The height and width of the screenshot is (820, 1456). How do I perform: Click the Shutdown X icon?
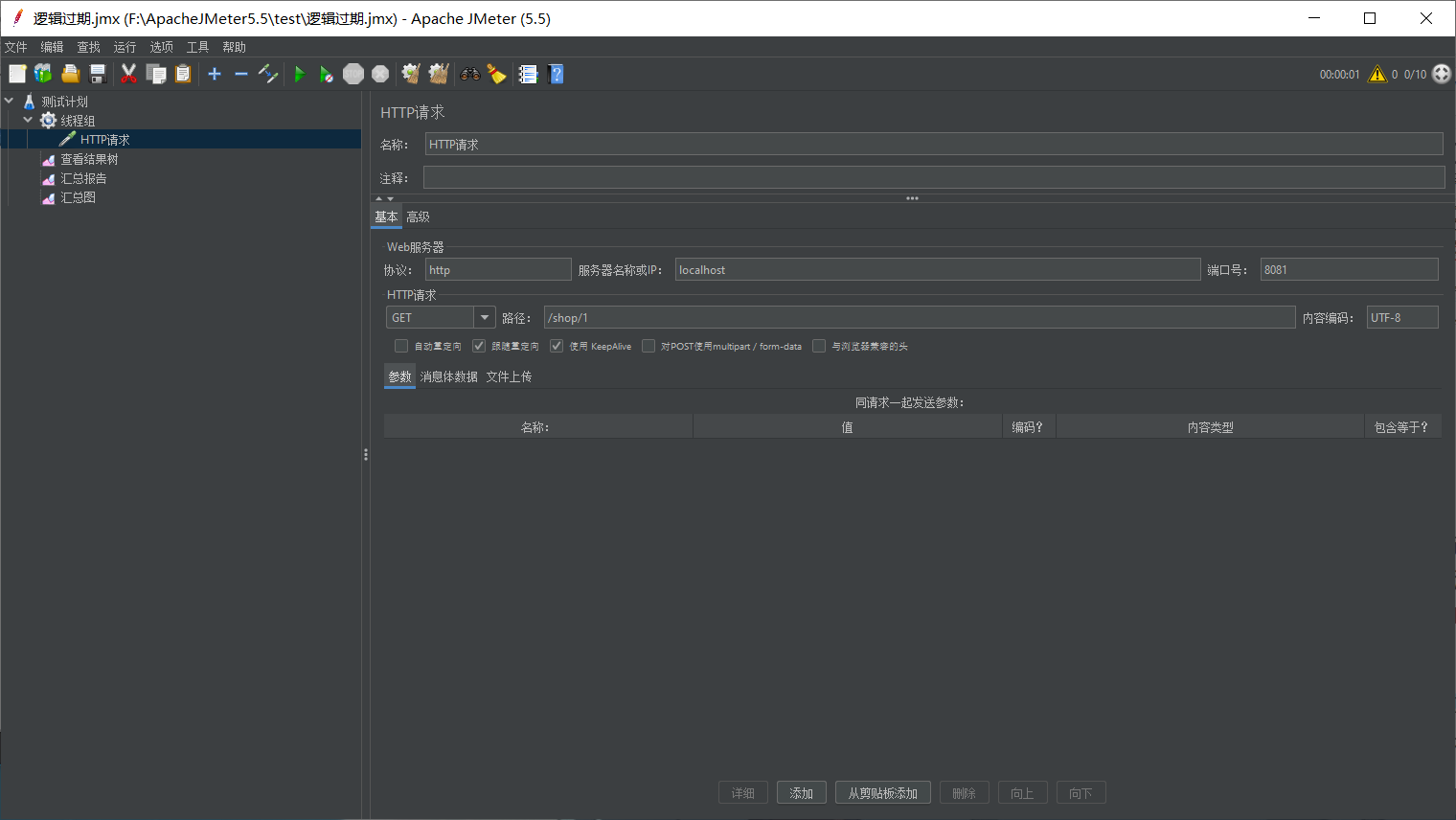click(380, 74)
